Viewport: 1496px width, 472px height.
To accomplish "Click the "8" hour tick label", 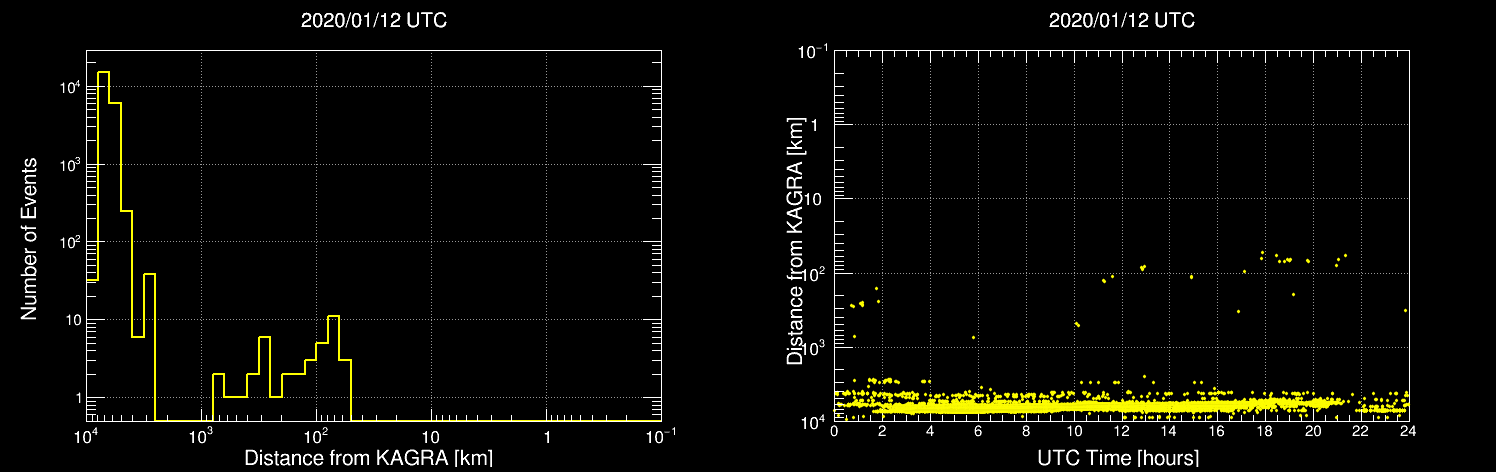I will coord(1026,432).
